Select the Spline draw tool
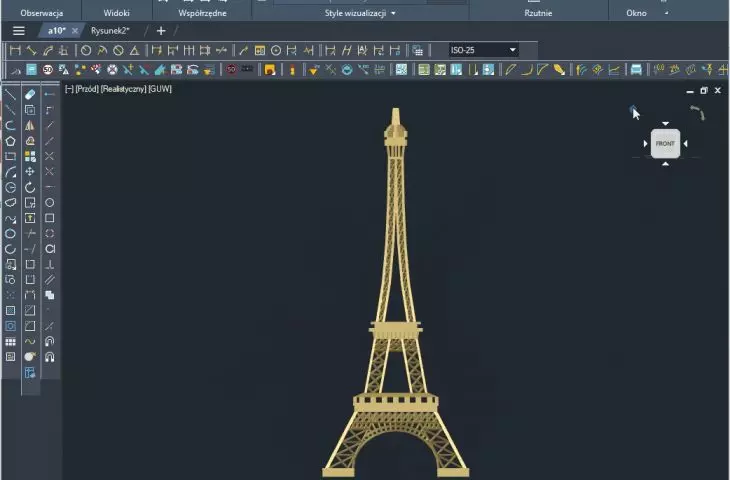This screenshot has width=730, height=480. (10, 218)
